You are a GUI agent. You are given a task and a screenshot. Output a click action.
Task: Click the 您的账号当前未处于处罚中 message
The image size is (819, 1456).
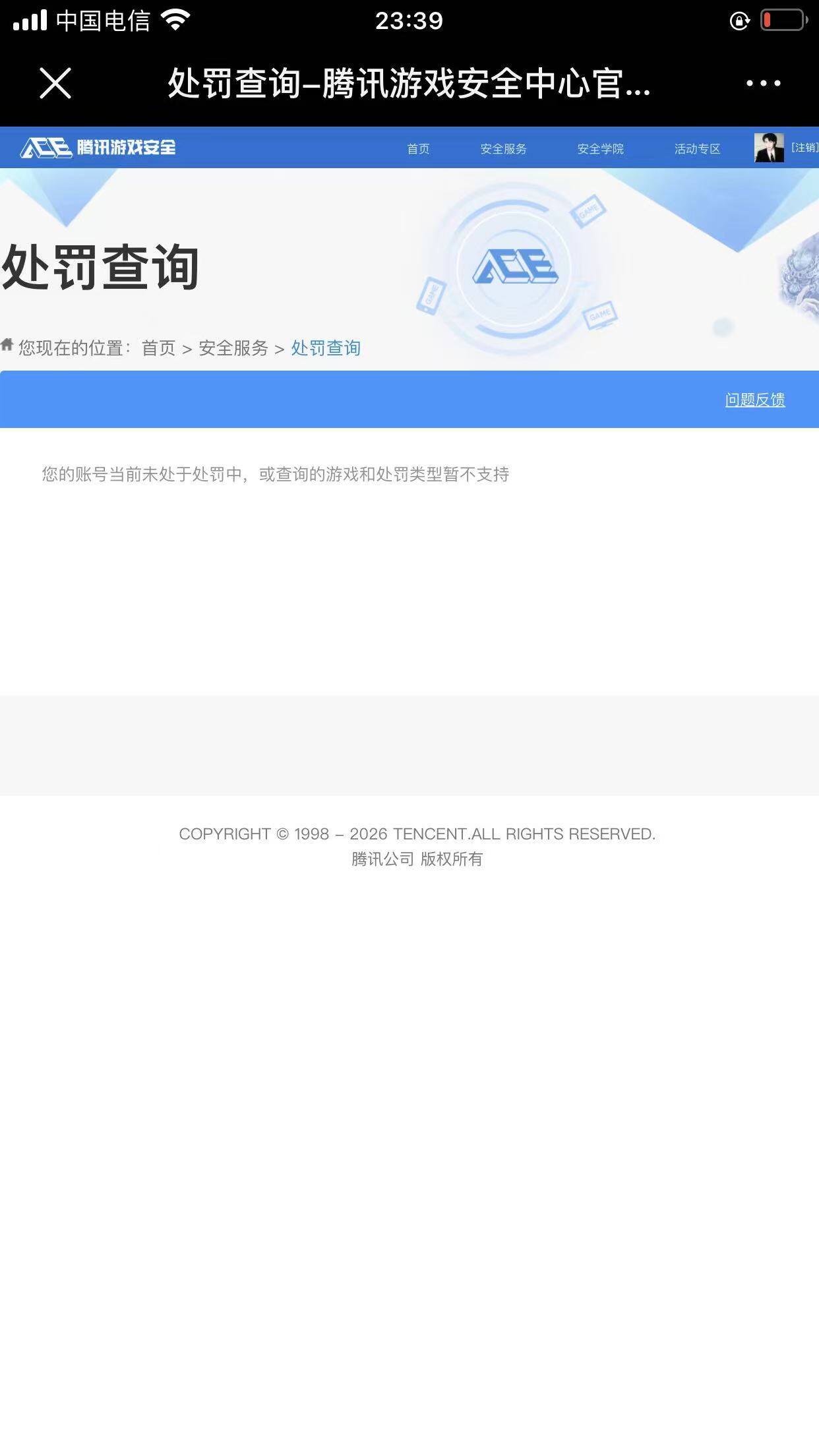point(275,474)
